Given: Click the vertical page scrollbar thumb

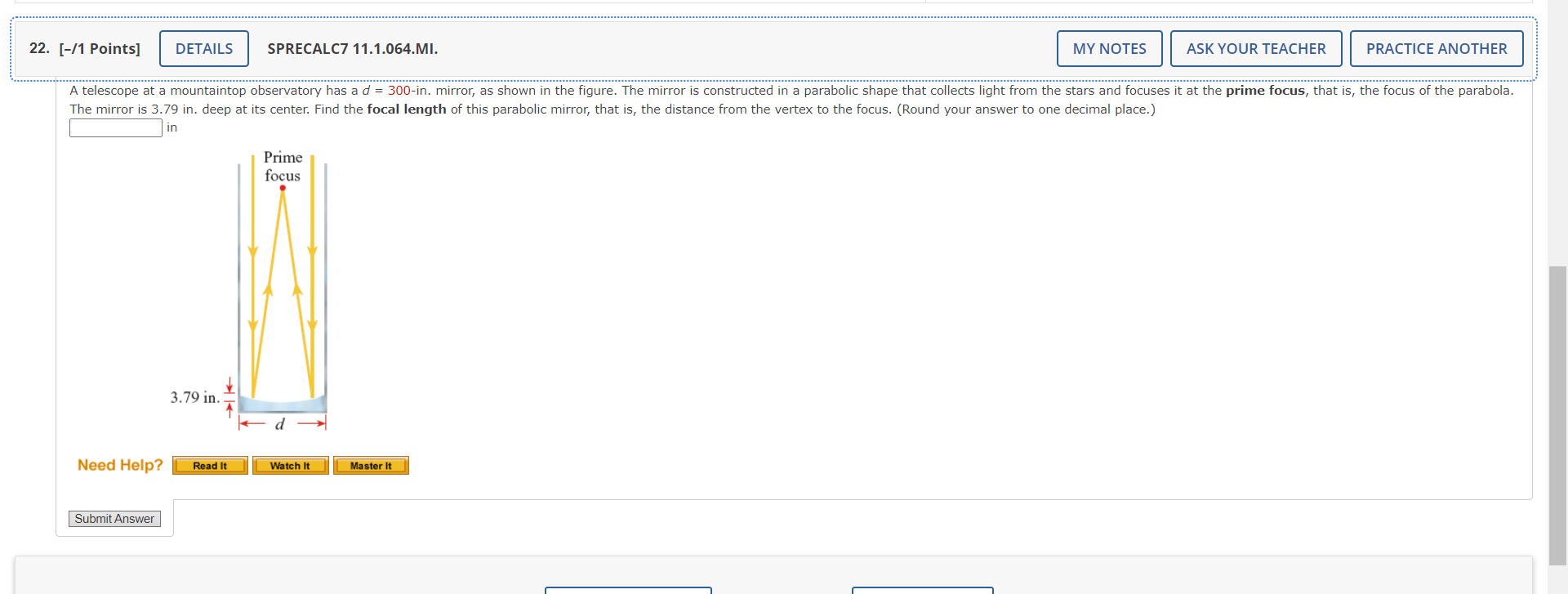Looking at the screenshot, I should [x=1558, y=415].
